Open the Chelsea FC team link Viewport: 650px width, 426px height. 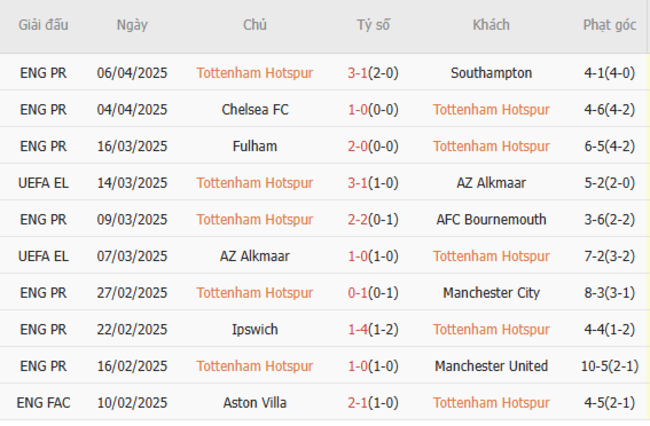[255, 110]
